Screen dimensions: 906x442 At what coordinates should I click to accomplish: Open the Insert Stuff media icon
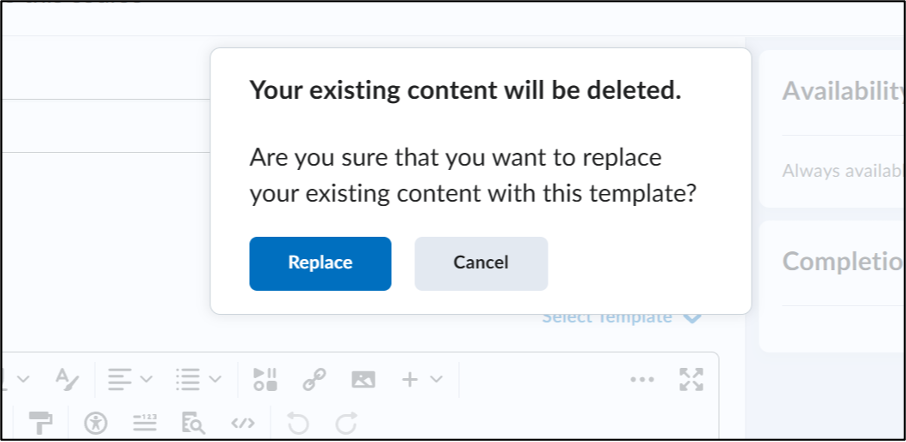point(265,380)
